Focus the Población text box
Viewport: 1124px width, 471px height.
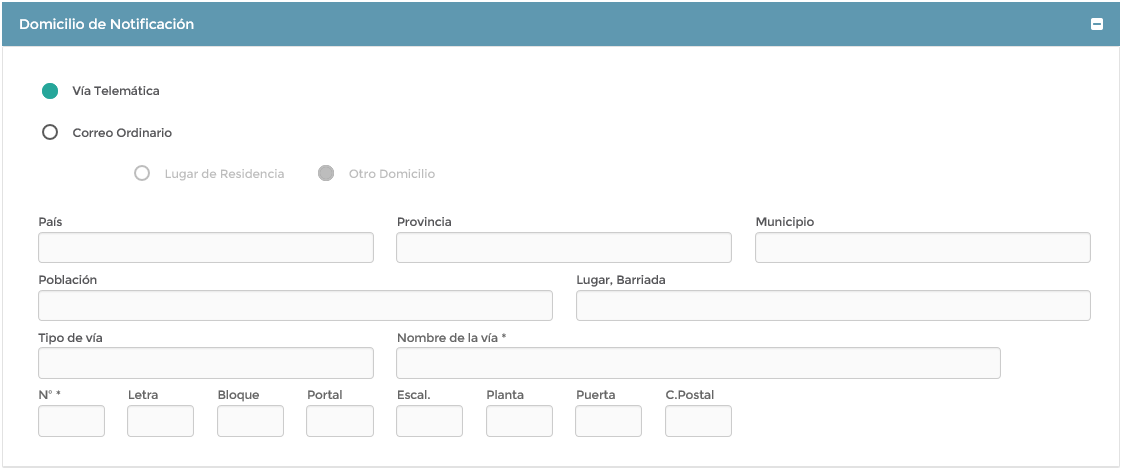point(295,306)
